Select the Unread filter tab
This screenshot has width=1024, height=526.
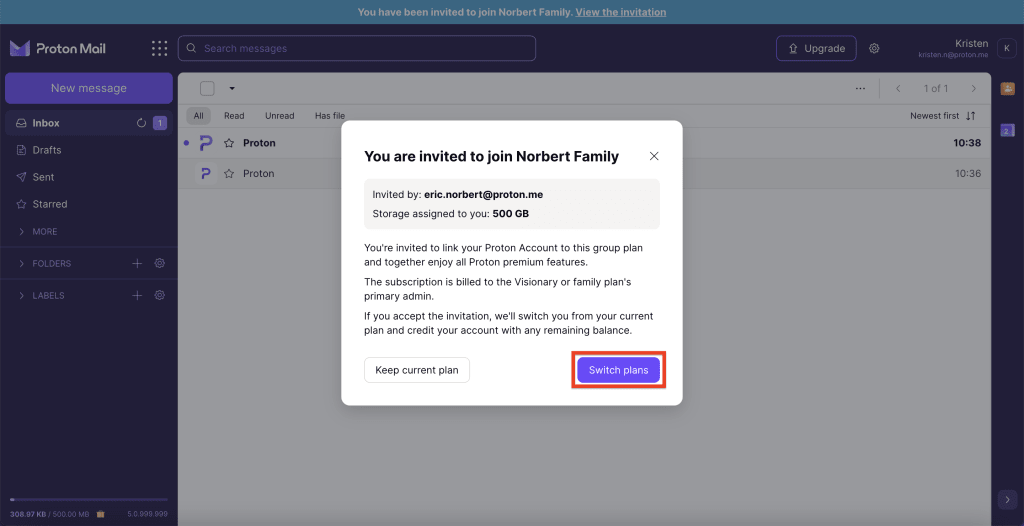[280, 116]
